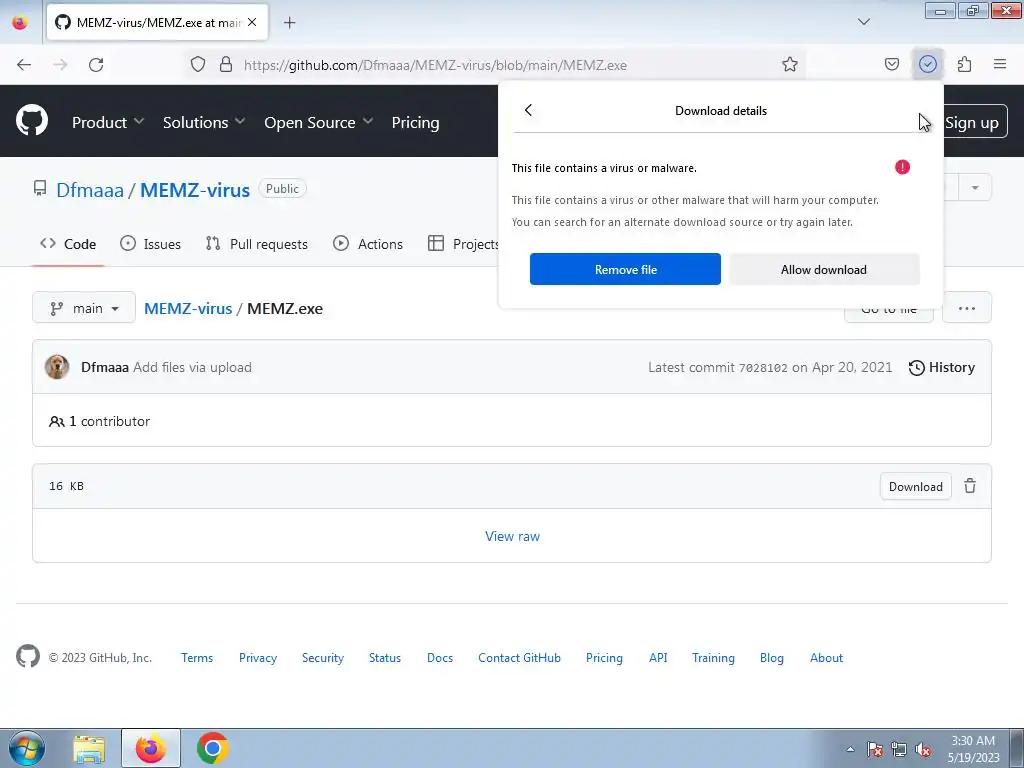Click the Allow download button

(824, 269)
